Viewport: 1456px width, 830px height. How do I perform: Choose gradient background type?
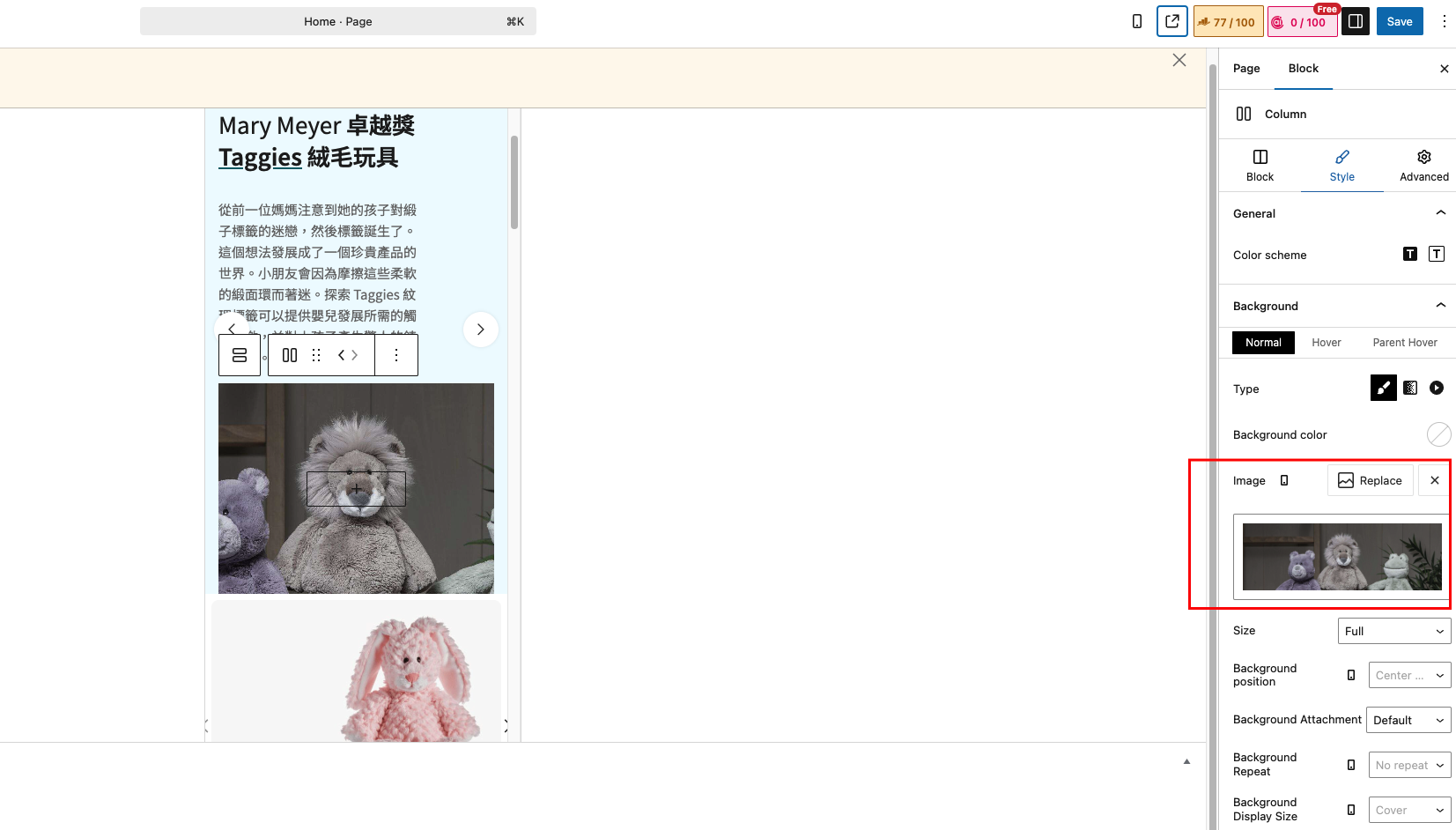1410,388
